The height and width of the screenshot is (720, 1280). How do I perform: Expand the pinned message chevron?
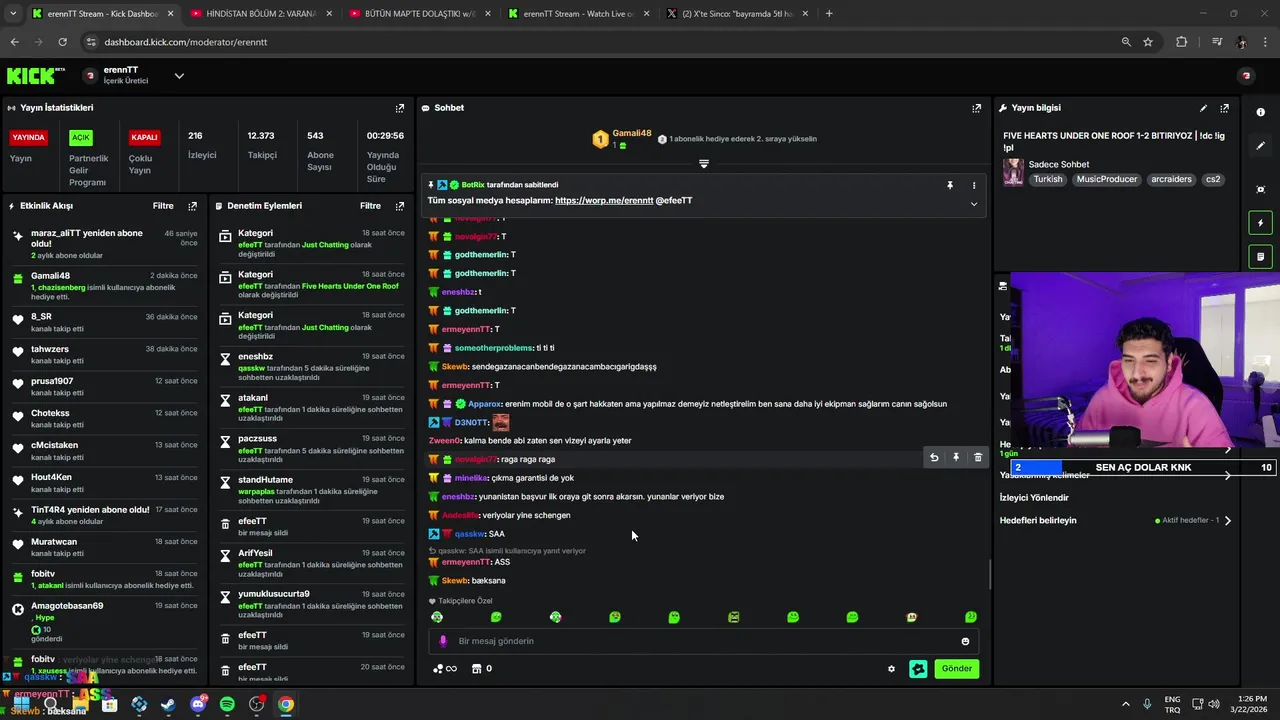coord(974,204)
